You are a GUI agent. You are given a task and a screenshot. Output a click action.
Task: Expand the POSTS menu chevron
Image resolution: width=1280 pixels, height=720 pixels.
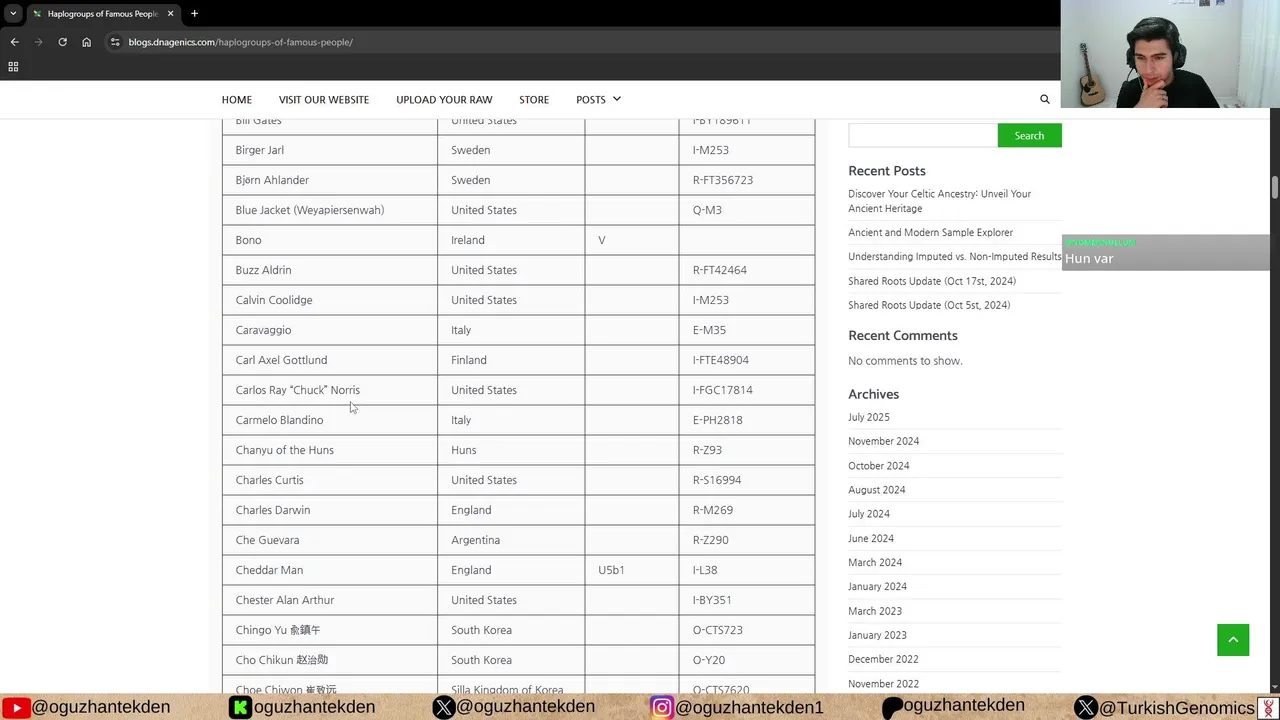616,99
